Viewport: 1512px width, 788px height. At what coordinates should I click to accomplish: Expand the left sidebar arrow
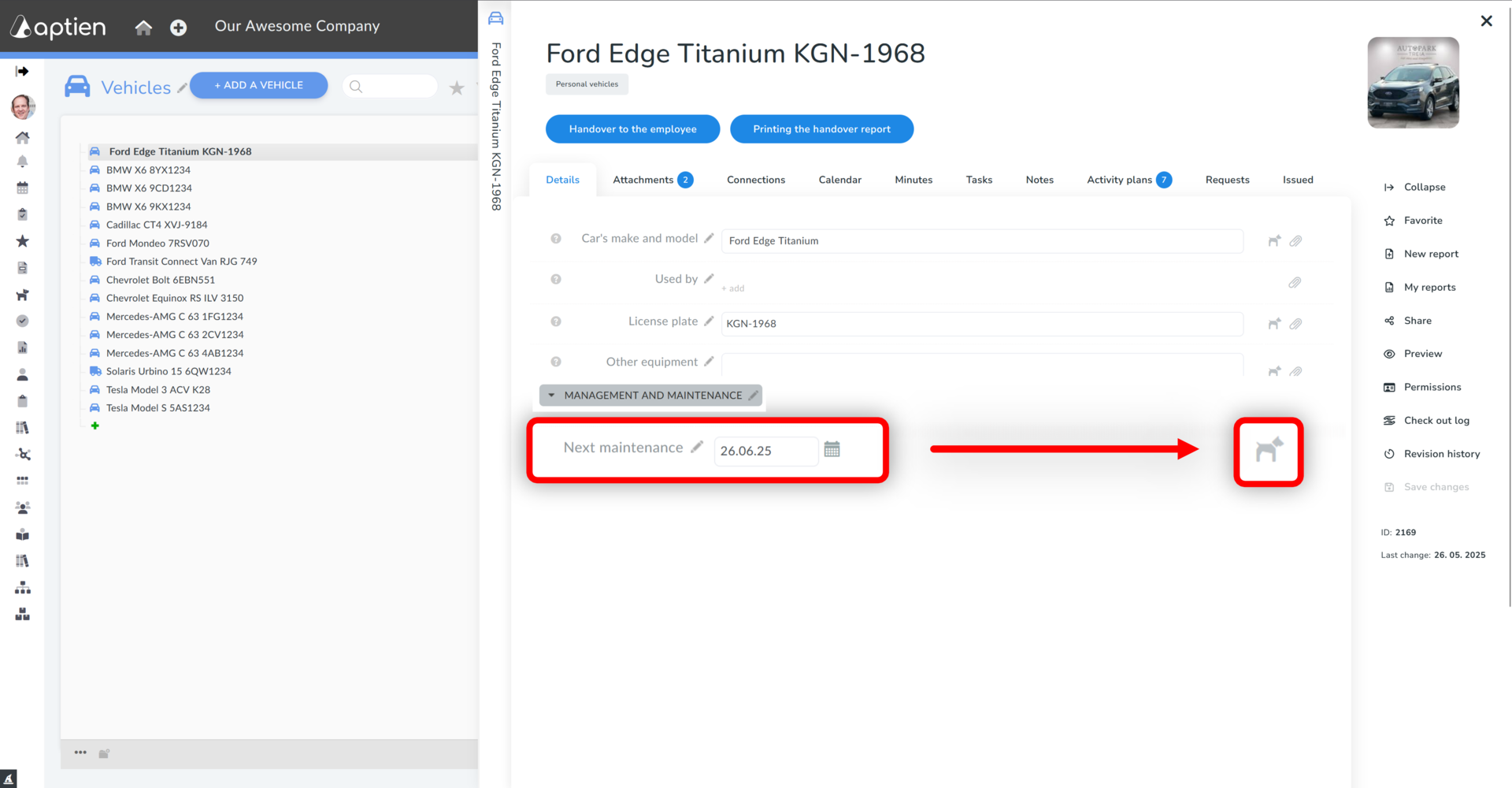click(22, 72)
